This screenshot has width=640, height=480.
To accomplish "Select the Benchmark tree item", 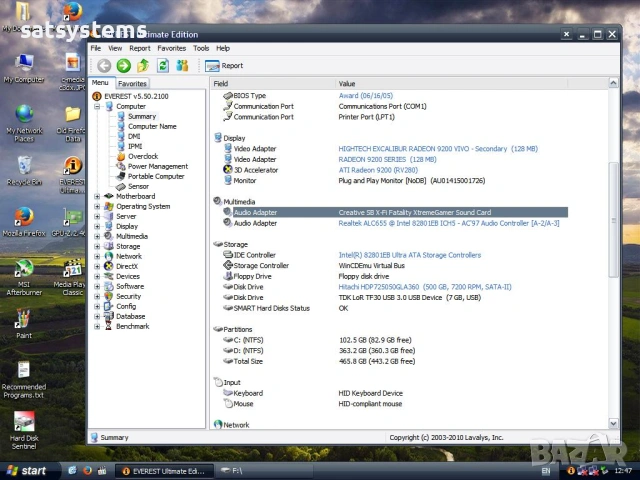I will (x=133, y=326).
